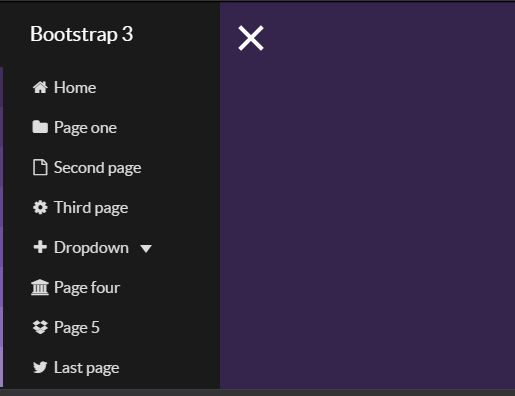Image resolution: width=515 pixels, height=396 pixels.
Task: Close the sidebar with the X button
Action: pyautogui.click(x=251, y=38)
